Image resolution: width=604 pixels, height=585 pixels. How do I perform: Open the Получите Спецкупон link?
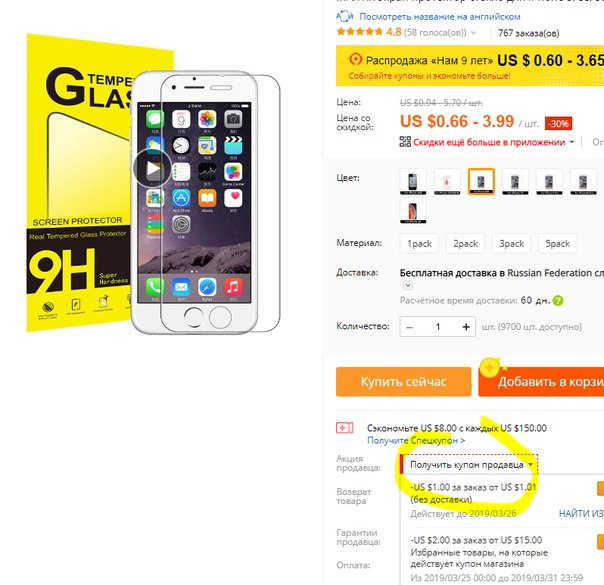(416, 440)
